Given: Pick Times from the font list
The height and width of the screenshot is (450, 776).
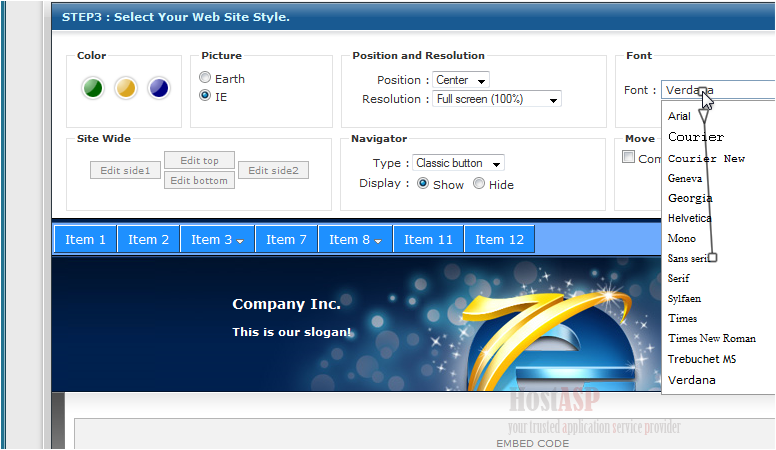Looking at the screenshot, I should coord(682,318).
